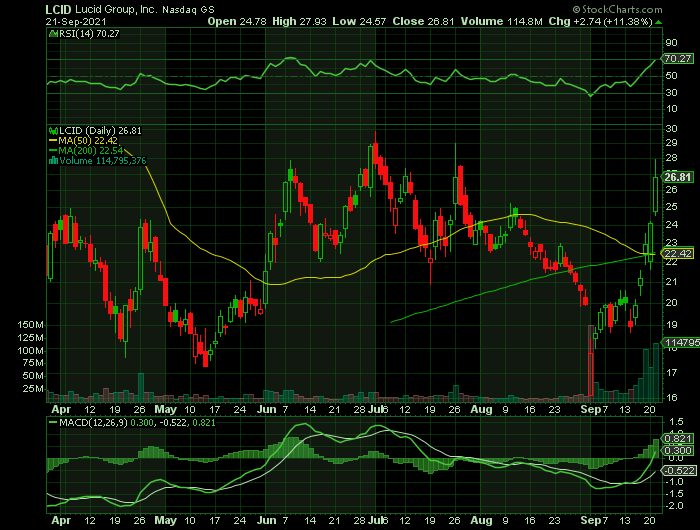
Task: Click the Aug label on the MACD panel date axis
Action: pos(482,521)
